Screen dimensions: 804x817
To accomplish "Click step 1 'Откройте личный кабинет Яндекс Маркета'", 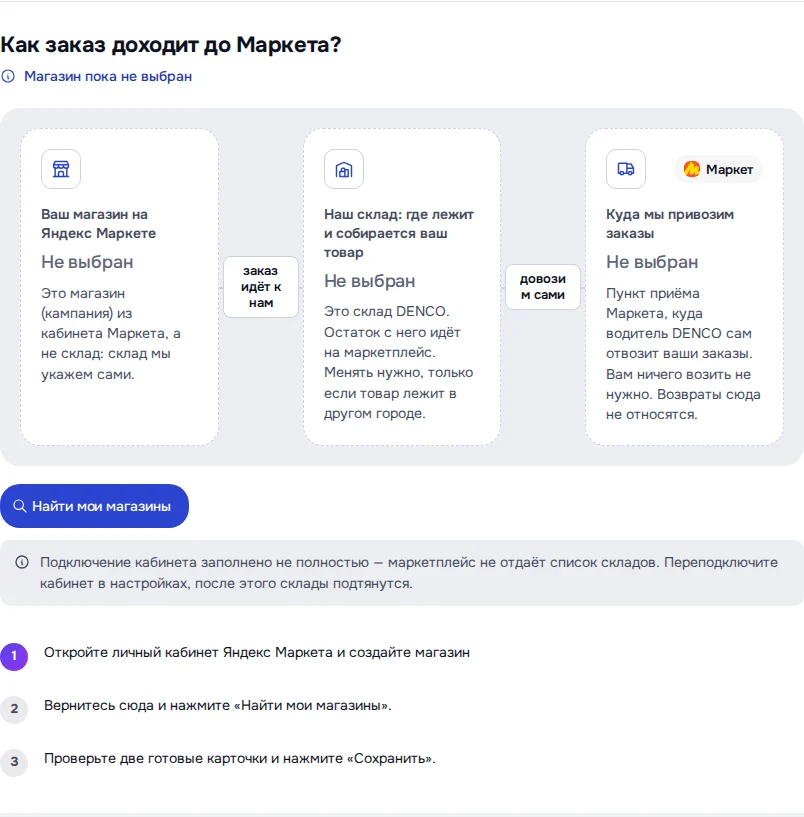I will tap(257, 652).
